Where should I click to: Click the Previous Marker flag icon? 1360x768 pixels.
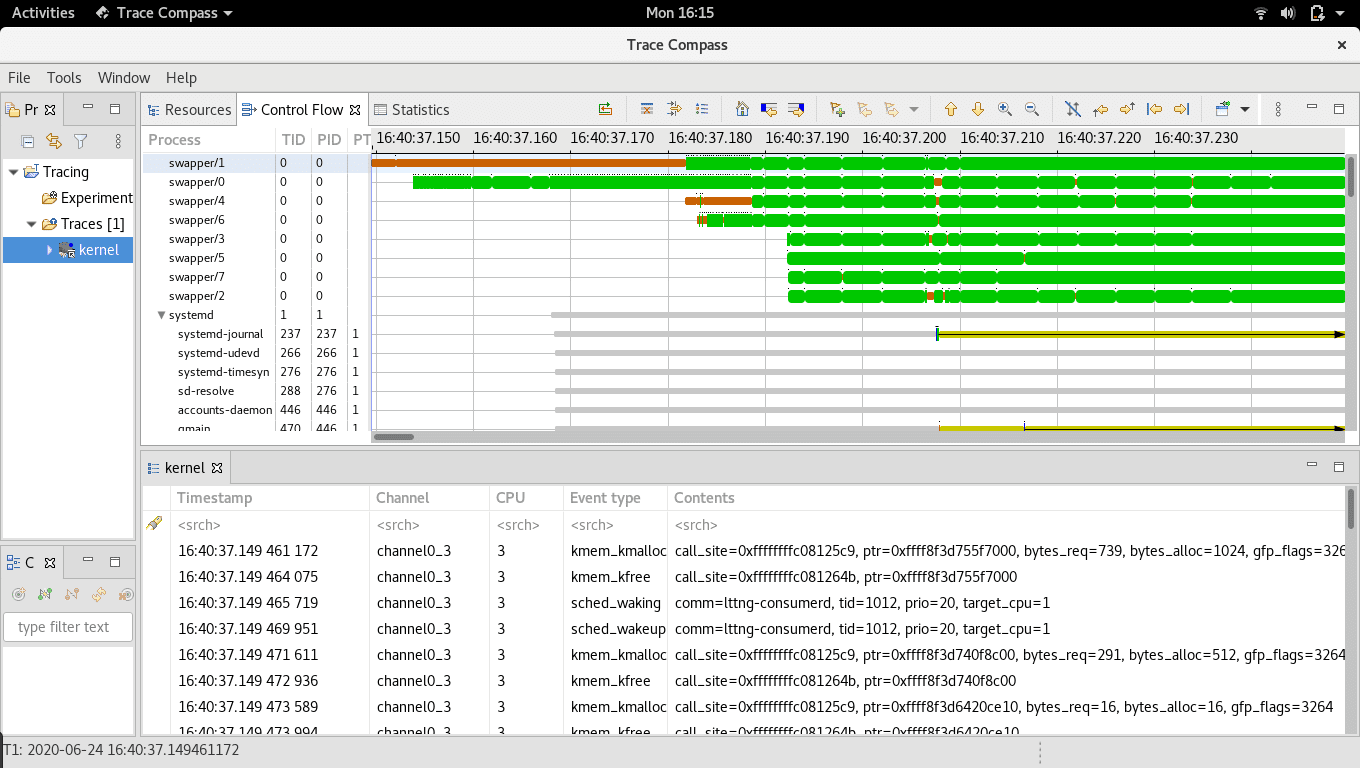(x=865, y=109)
